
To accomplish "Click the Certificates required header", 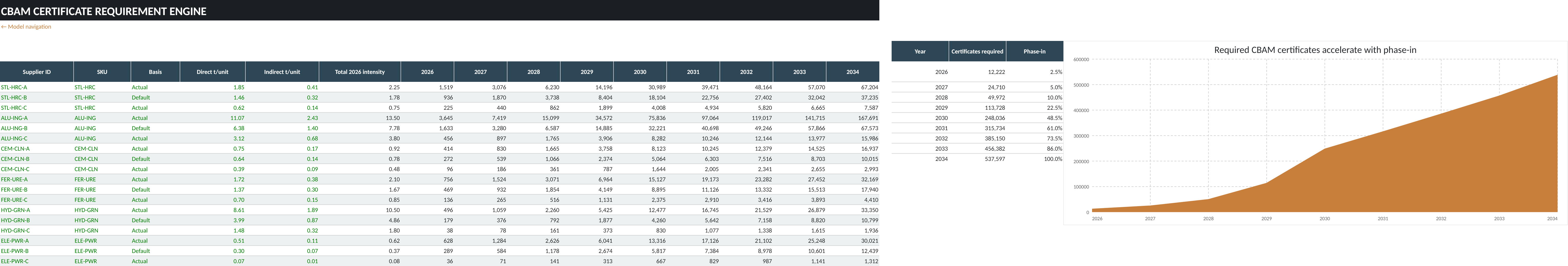I will pyautogui.click(x=977, y=51).
